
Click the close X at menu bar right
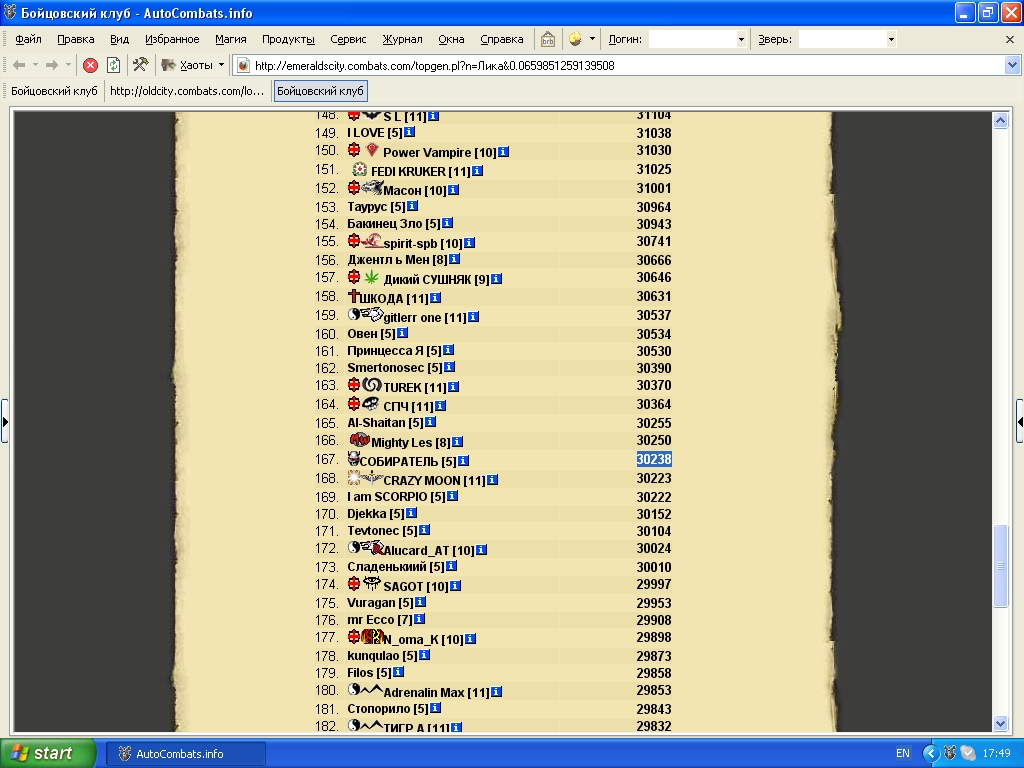[1010, 39]
